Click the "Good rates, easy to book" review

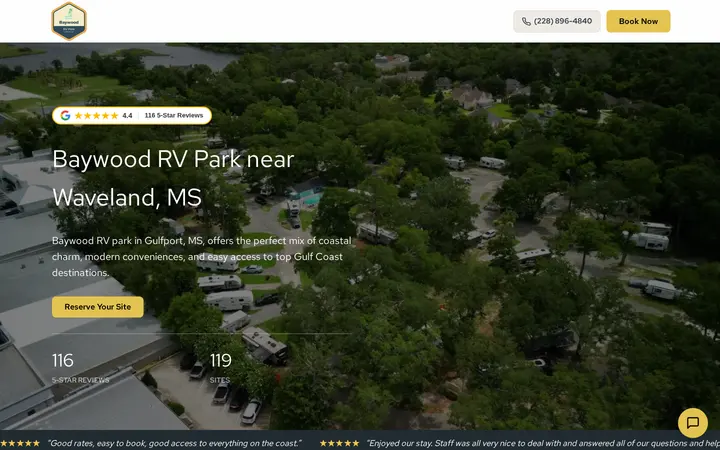click(x=174, y=444)
